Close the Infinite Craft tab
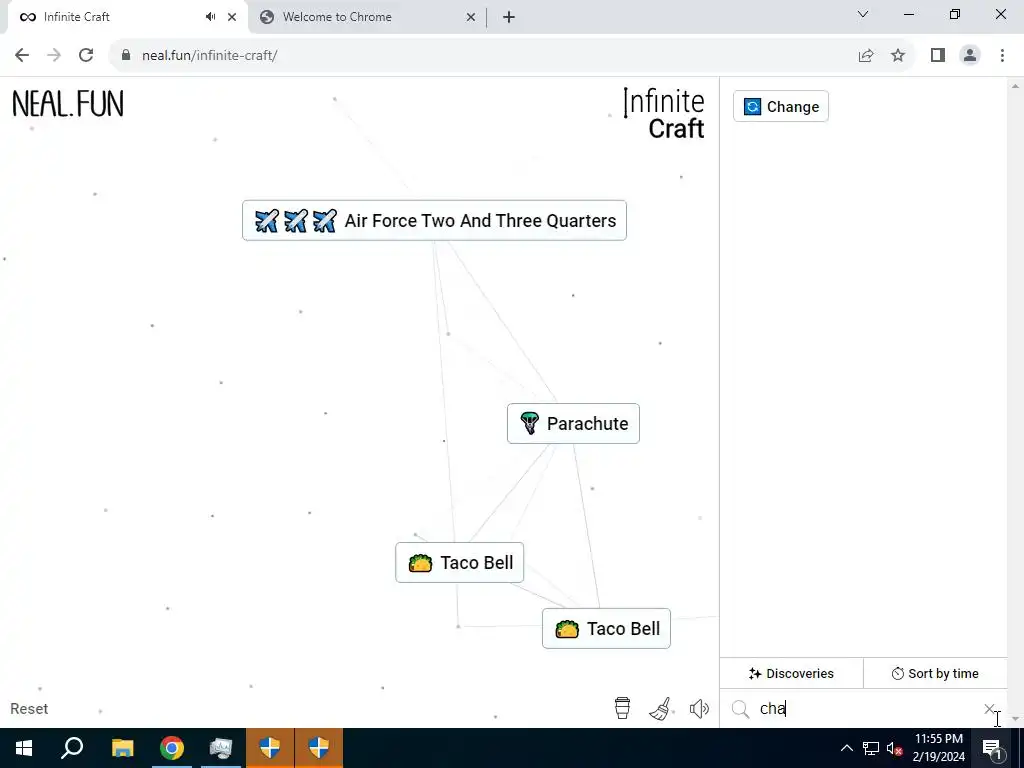The width and height of the screenshot is (1024, 768). (232, 17)
